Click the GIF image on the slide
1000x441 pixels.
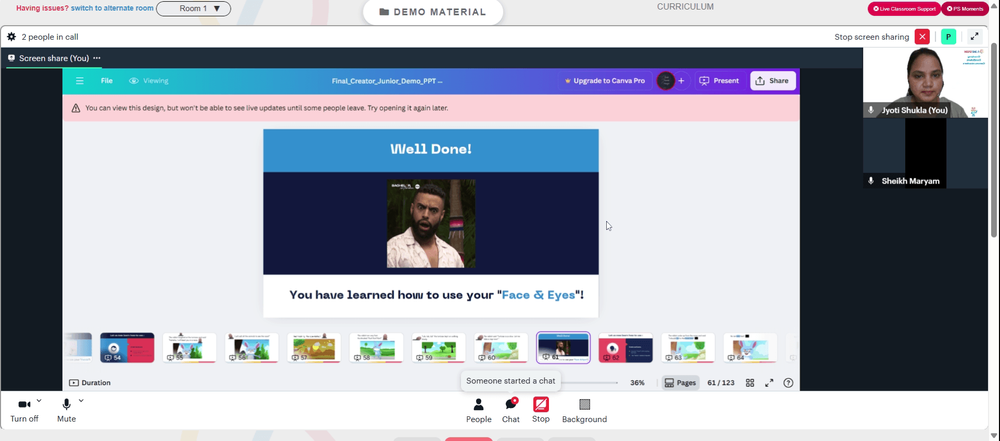(x=431, y=223)
